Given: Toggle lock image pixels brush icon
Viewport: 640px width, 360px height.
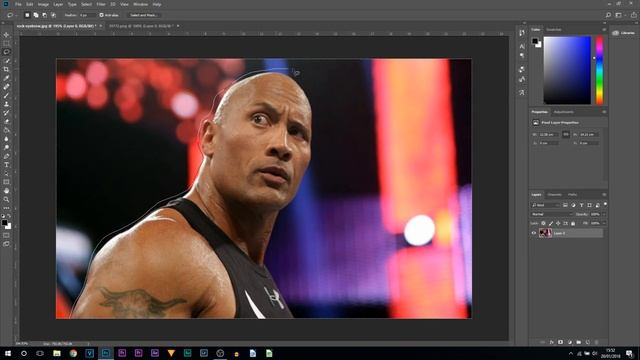Looking at the screenshot, I should coord(551,223).
